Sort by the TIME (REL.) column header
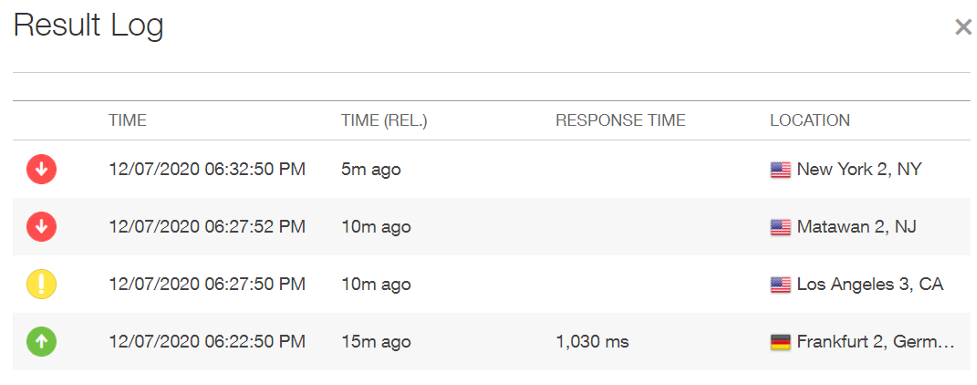This screenshot has width=977, height=385. [x=384, y=120]
